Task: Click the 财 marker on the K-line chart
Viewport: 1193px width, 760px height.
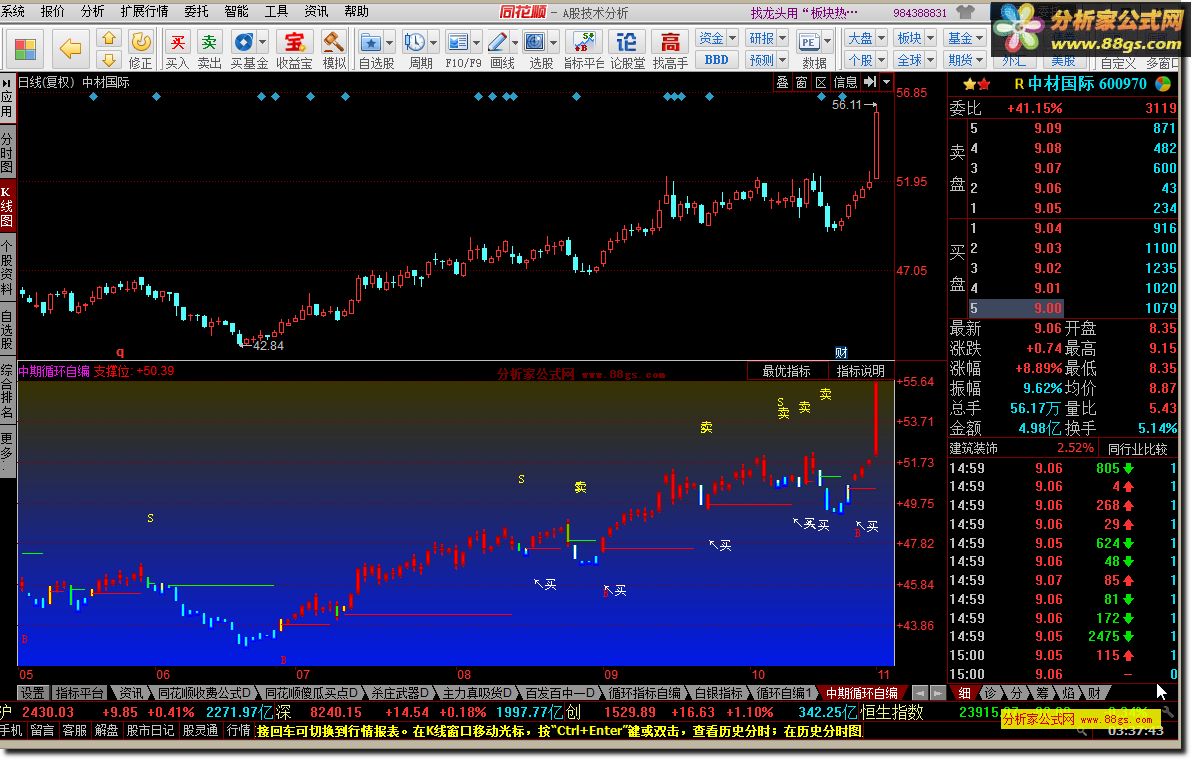Action: point(841,352)
